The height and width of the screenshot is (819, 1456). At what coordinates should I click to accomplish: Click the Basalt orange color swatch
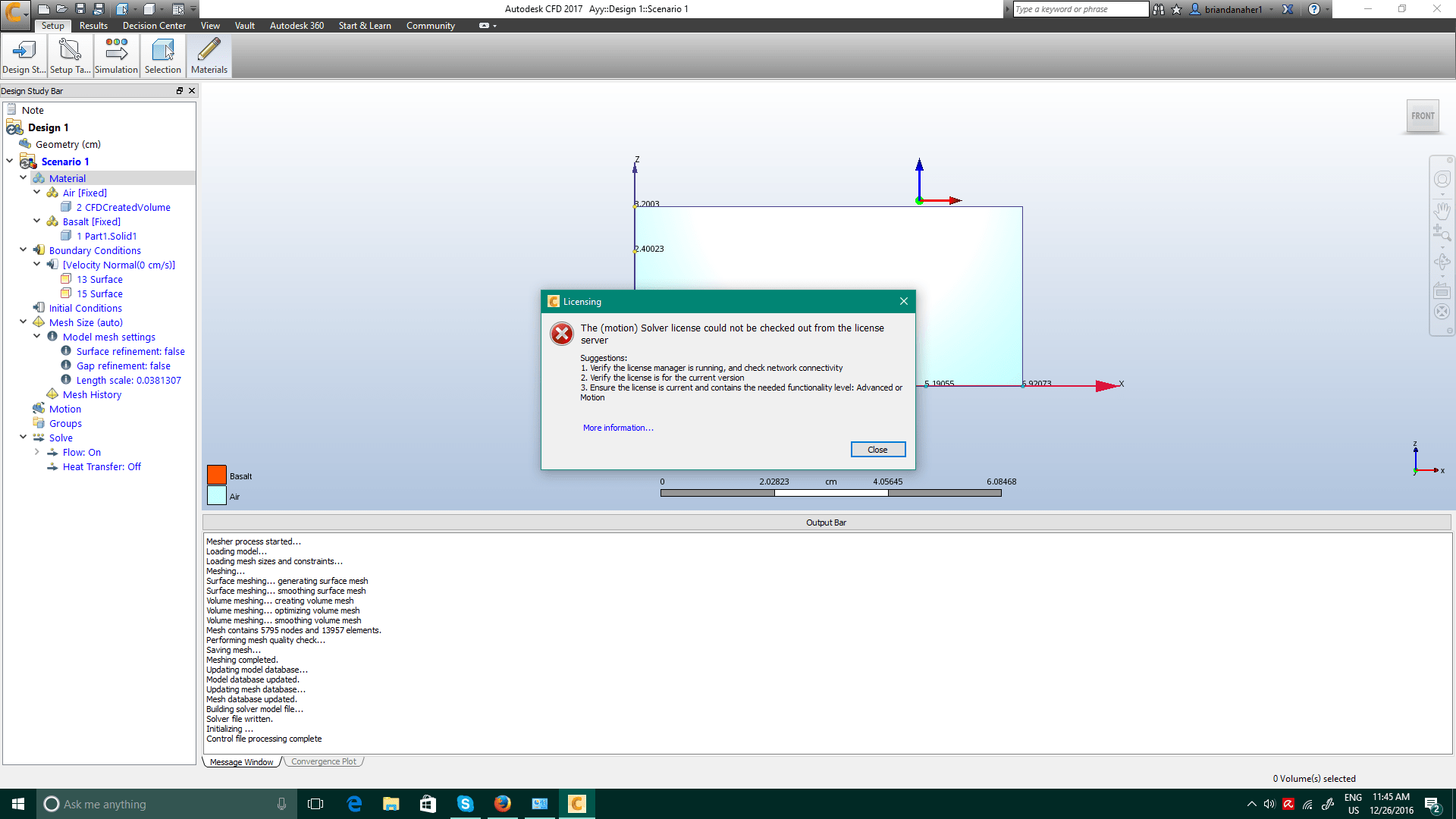[x=217, y=475]
